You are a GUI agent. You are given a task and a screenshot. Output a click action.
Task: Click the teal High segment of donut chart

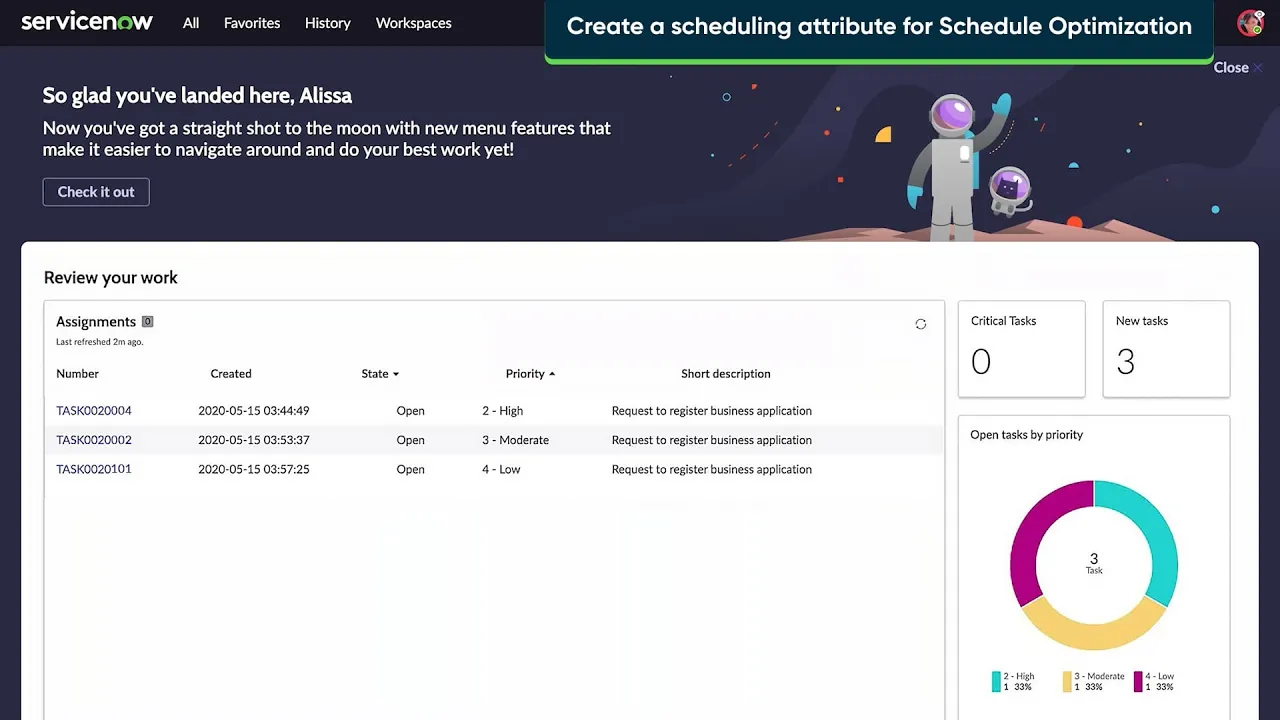click(x=1155, y=528)
